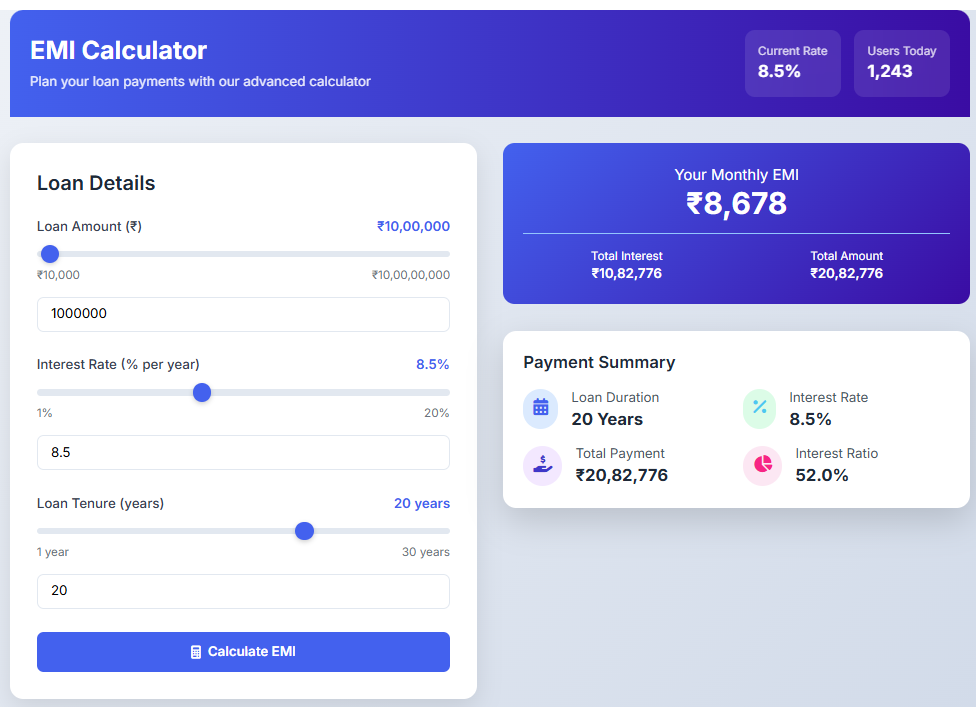The height and width of the screenshot is (707, 976).
Task: Click the percent icon beside Interest Rate
Action: [x=760, y=407]
